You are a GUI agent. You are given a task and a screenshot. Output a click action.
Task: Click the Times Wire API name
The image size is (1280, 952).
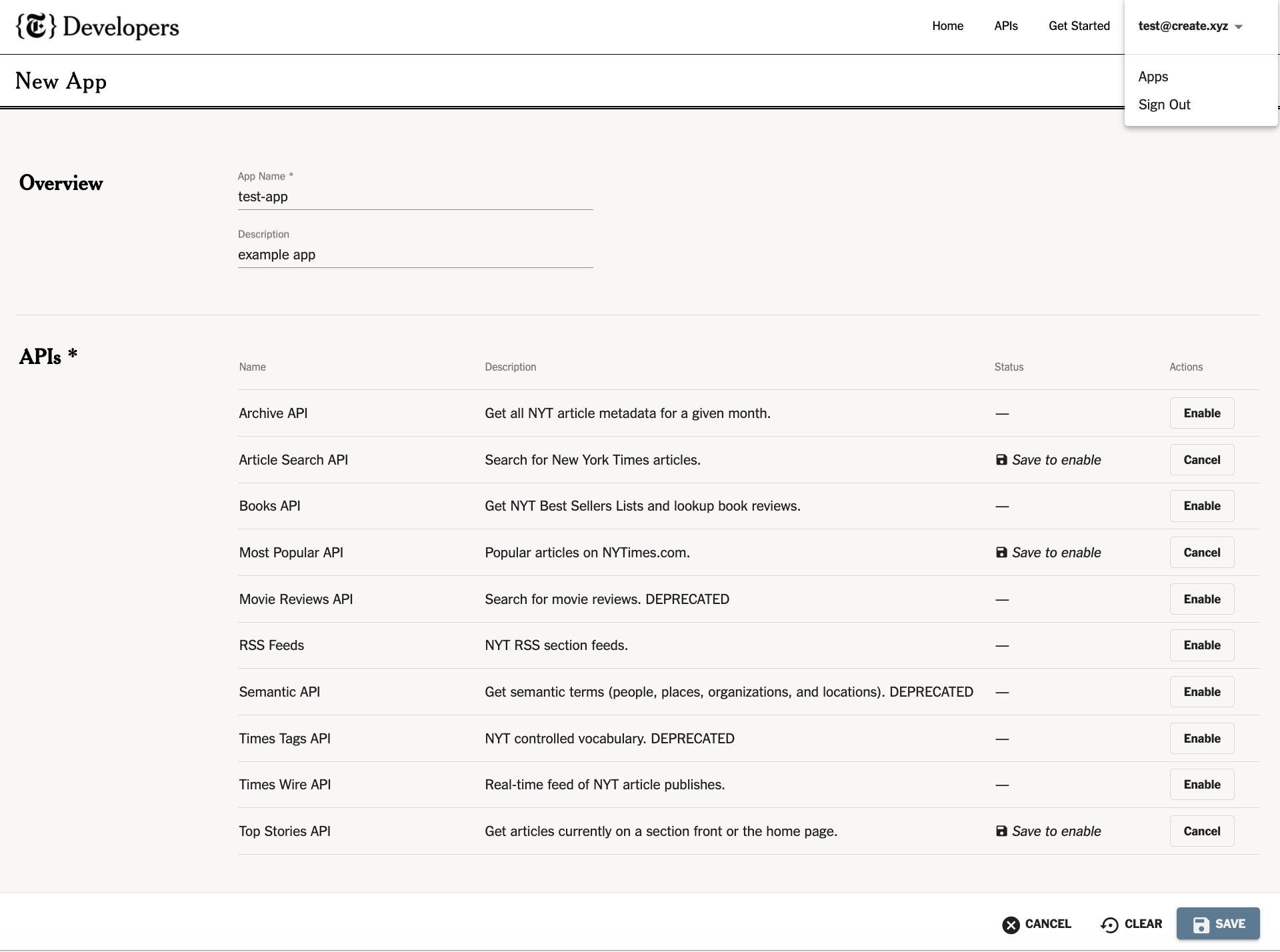click(x=285, y=785)
